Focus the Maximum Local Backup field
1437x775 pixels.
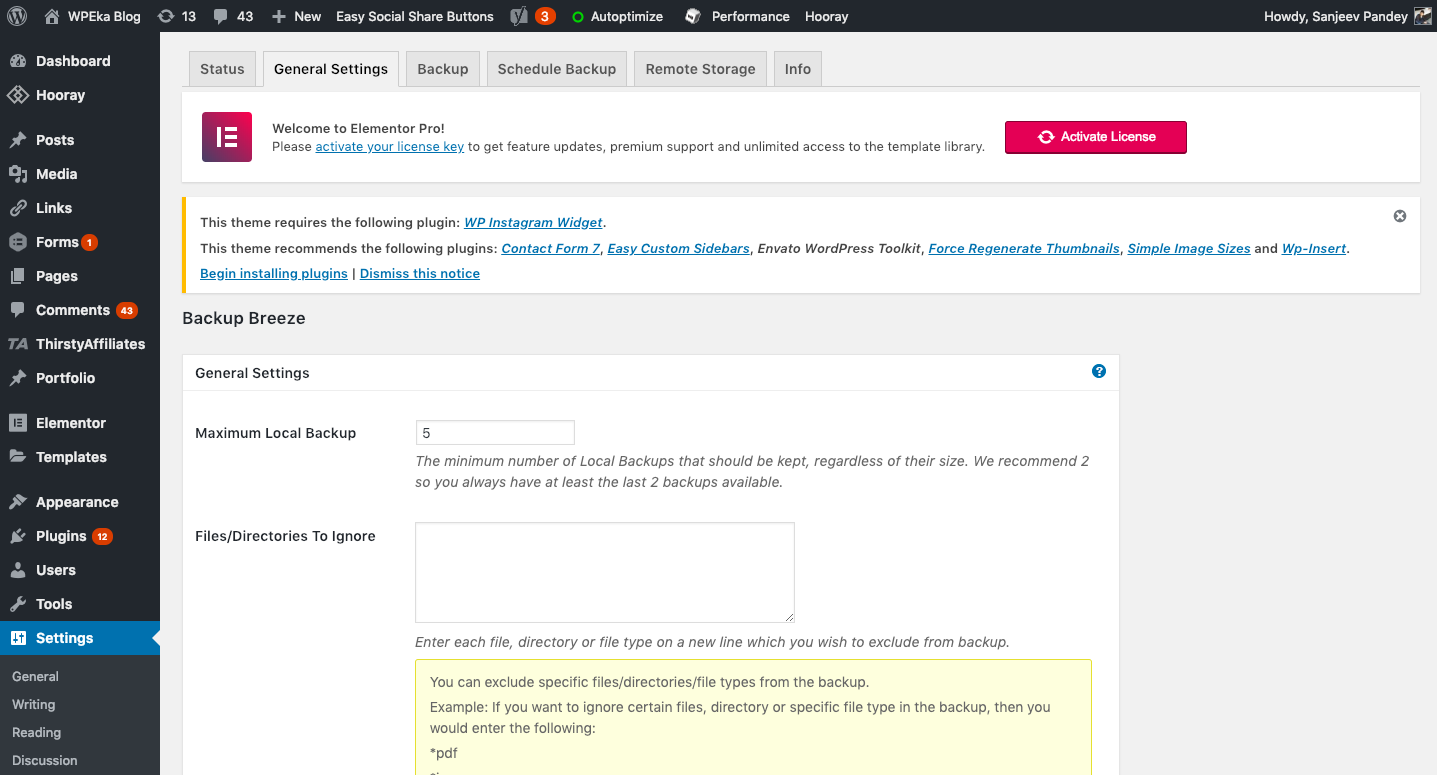[495, 433]
